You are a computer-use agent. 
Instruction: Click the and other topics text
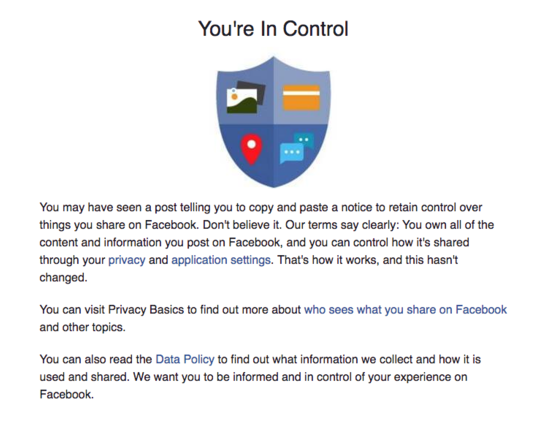(82, 327)
